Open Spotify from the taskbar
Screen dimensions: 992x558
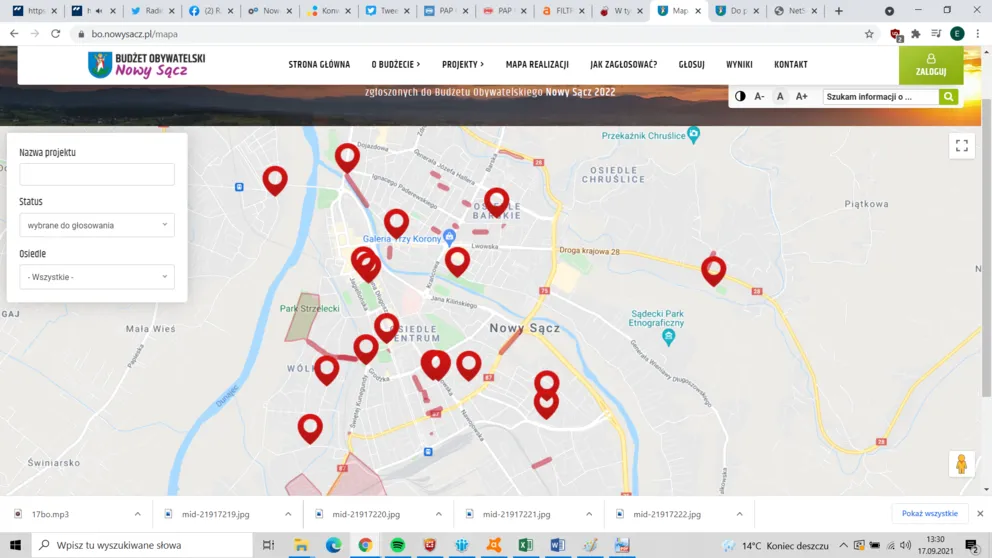coord(397,545)
